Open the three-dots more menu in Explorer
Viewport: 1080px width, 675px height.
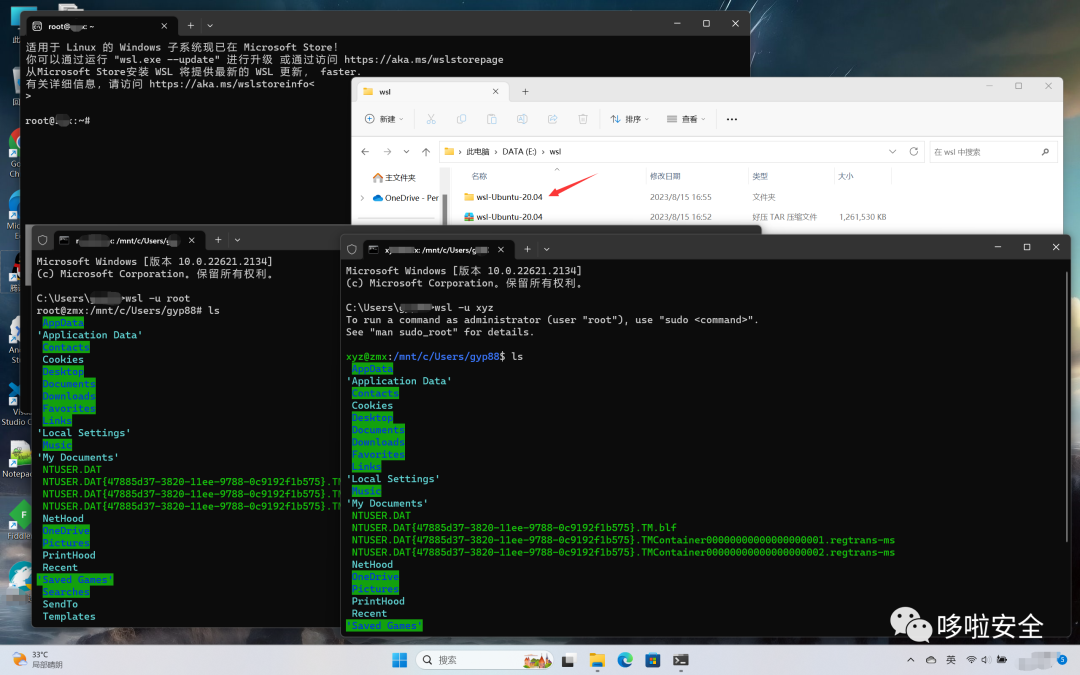click(731, 119)
